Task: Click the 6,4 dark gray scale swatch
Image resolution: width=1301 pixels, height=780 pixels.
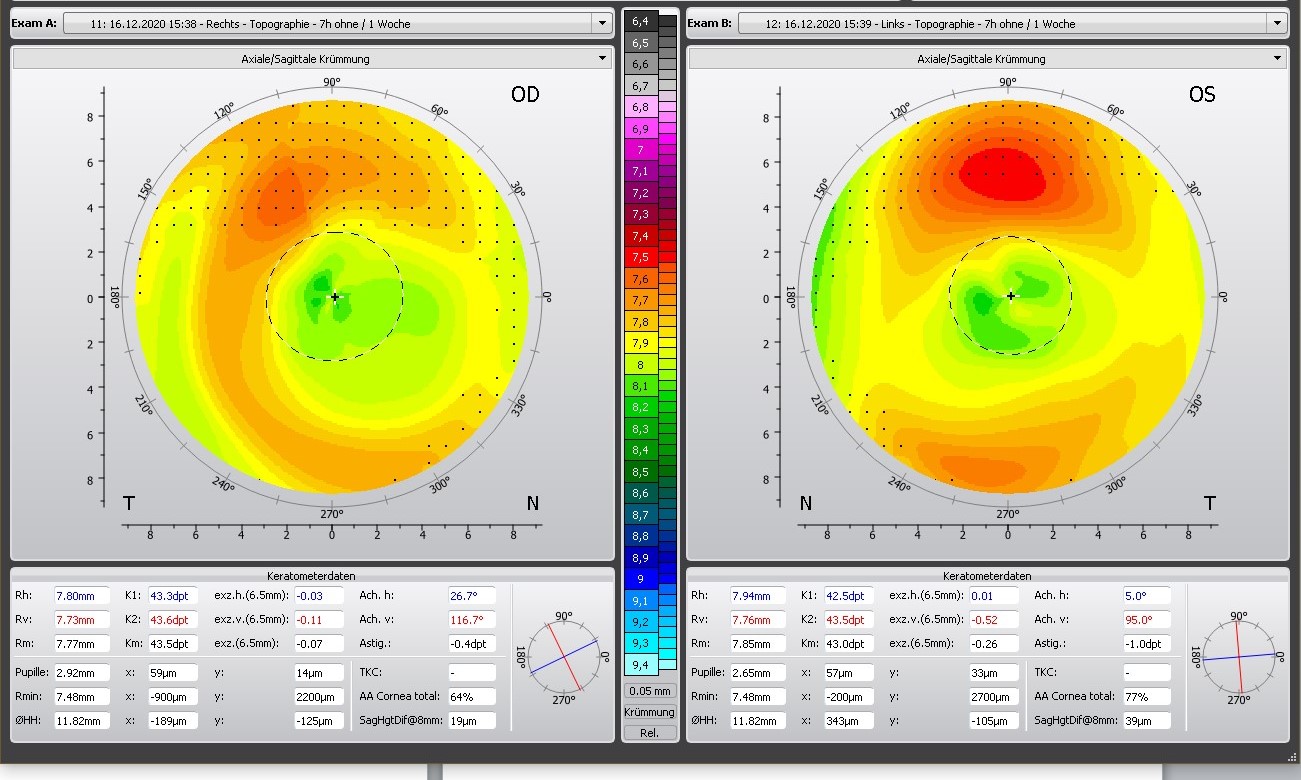Action: pos(640,21)
